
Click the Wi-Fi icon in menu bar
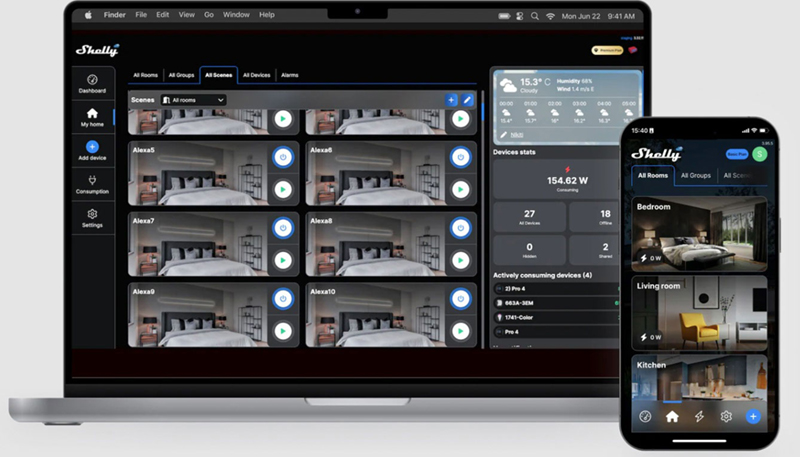(551, 16)
